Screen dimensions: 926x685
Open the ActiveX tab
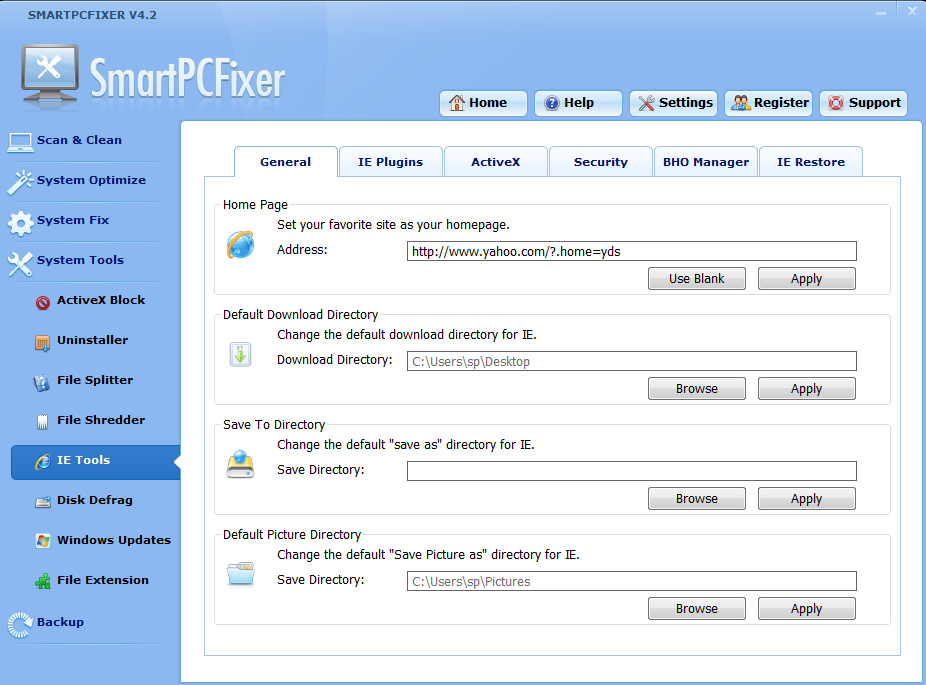click(495, 162)
